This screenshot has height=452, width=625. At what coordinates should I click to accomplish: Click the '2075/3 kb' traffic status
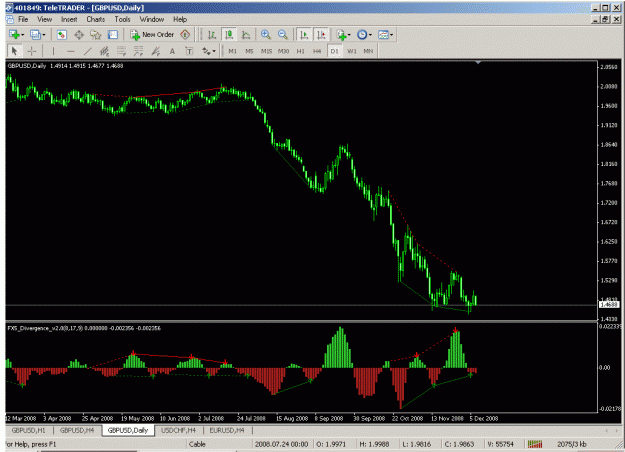coord(571,444)
